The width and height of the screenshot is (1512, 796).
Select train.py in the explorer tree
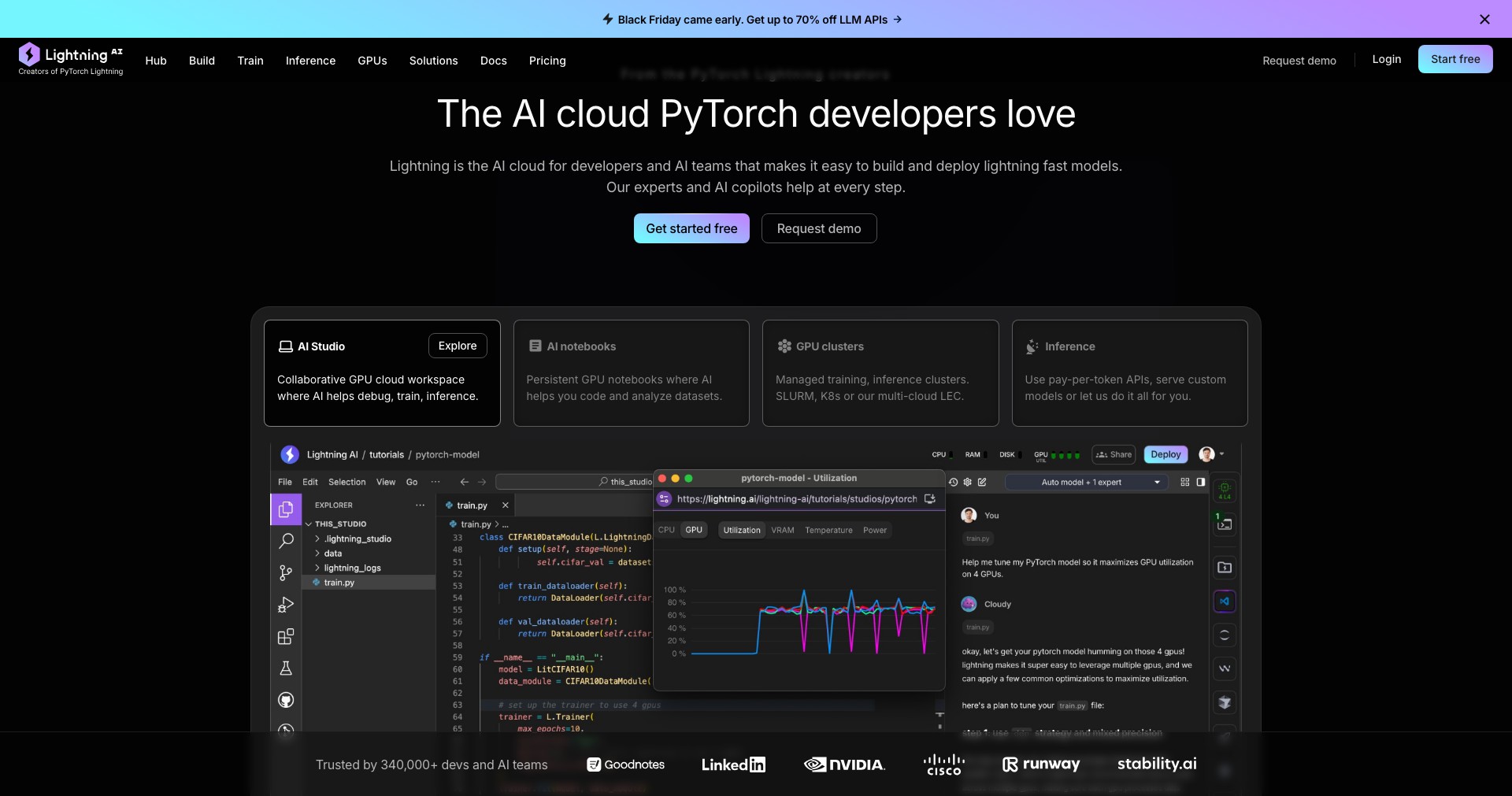pos(369,583)
